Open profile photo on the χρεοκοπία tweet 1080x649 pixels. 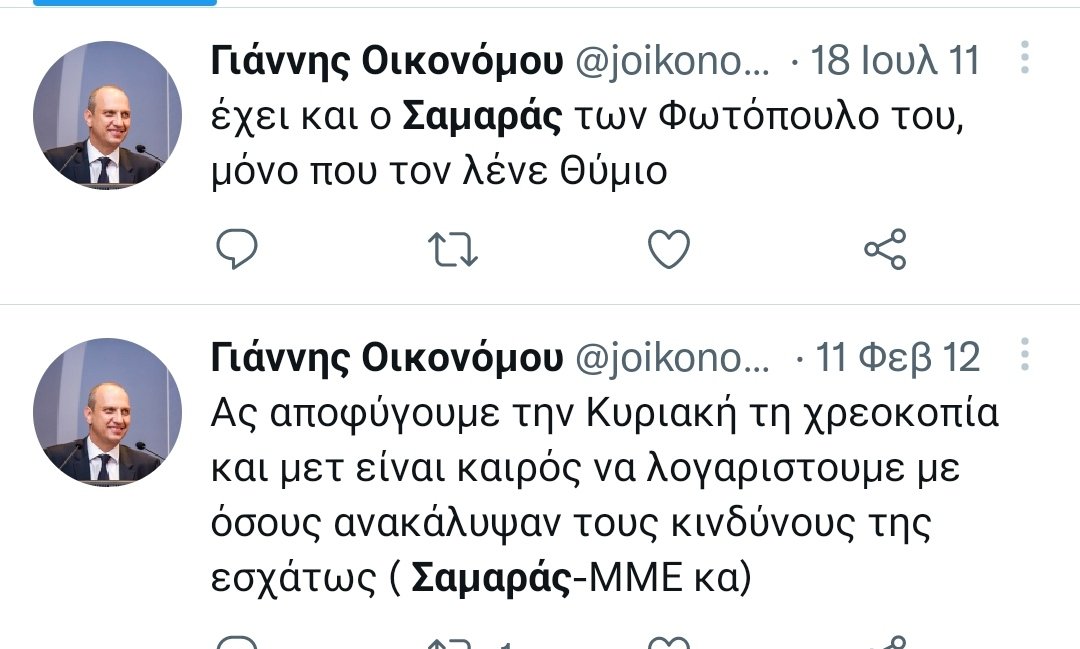[107, 412]
